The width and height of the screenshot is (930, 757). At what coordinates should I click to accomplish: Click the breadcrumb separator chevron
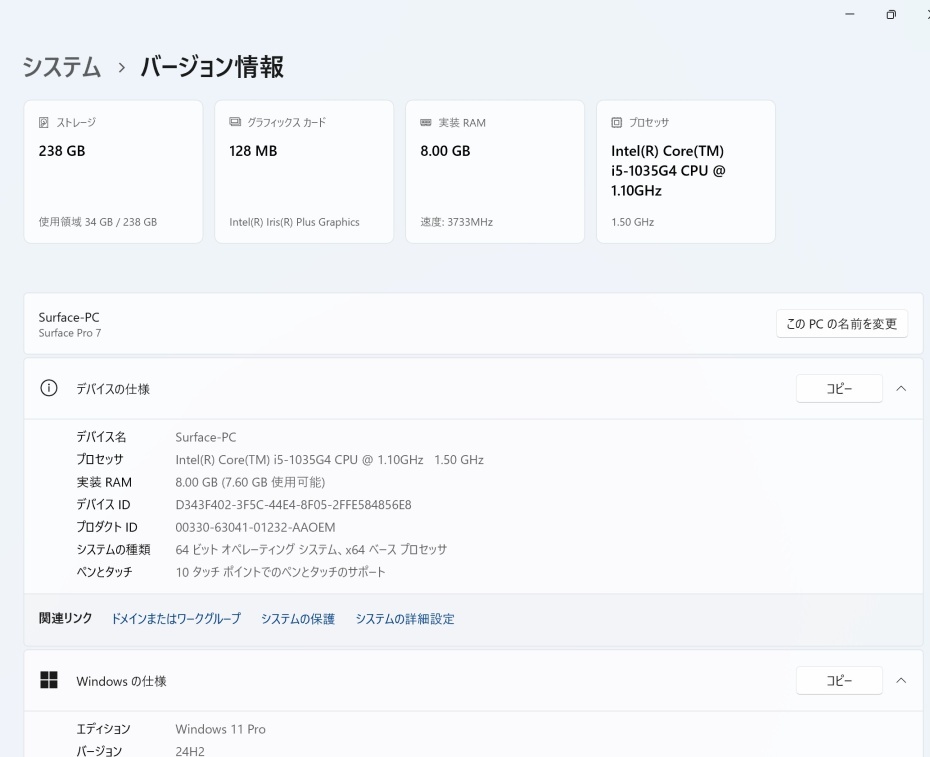point(122,68)
